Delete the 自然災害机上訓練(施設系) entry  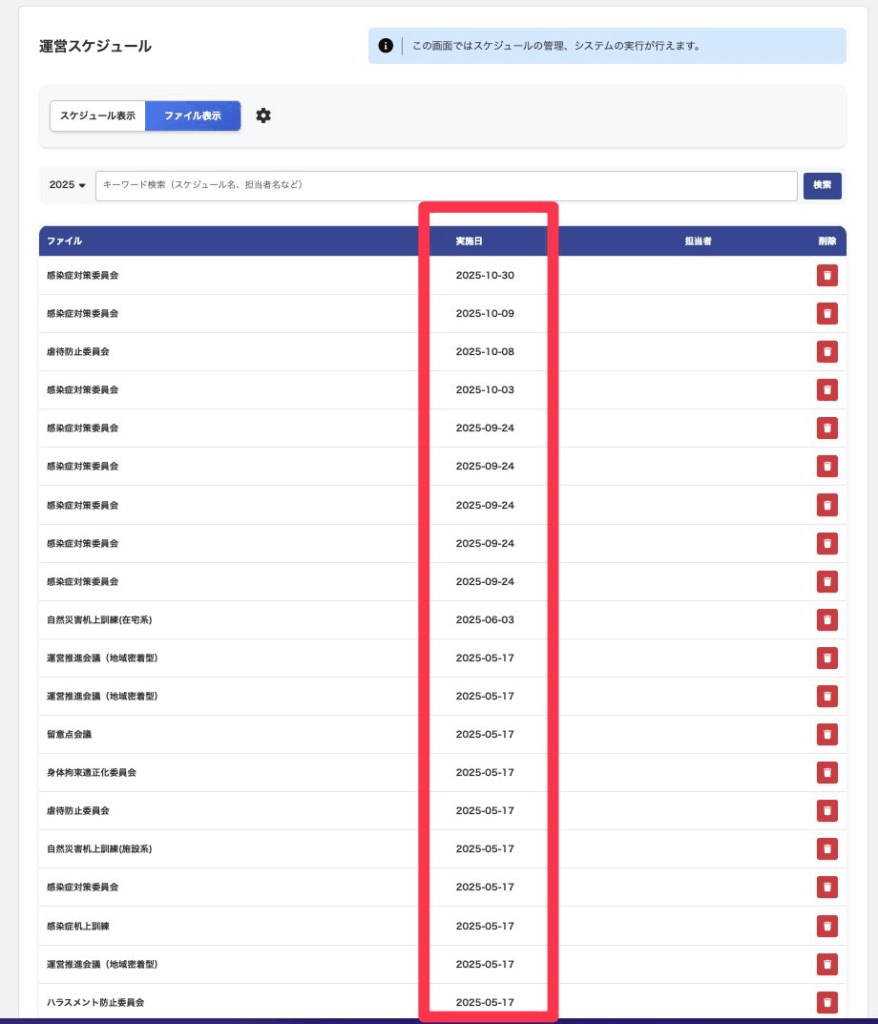point(827,849)
